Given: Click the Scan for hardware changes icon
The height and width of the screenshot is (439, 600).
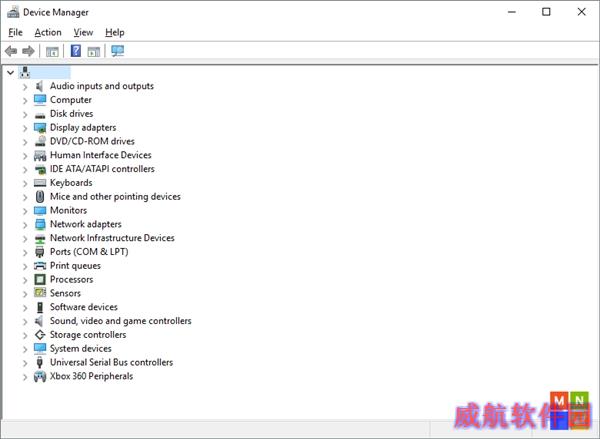Looking at the screenshot, I should tap(117, 51).
